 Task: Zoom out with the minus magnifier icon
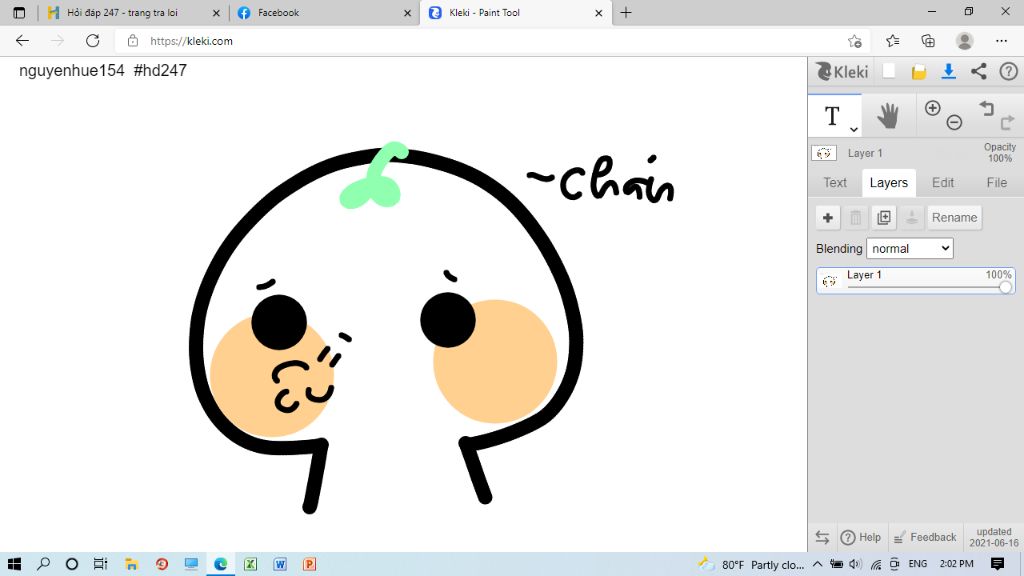(x=954, y=122)
